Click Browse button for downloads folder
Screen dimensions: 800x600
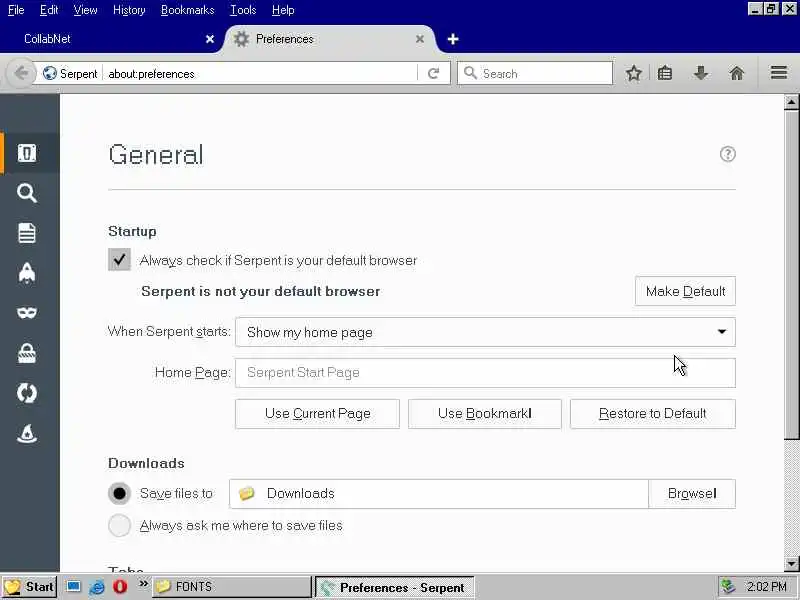point(692,494)
